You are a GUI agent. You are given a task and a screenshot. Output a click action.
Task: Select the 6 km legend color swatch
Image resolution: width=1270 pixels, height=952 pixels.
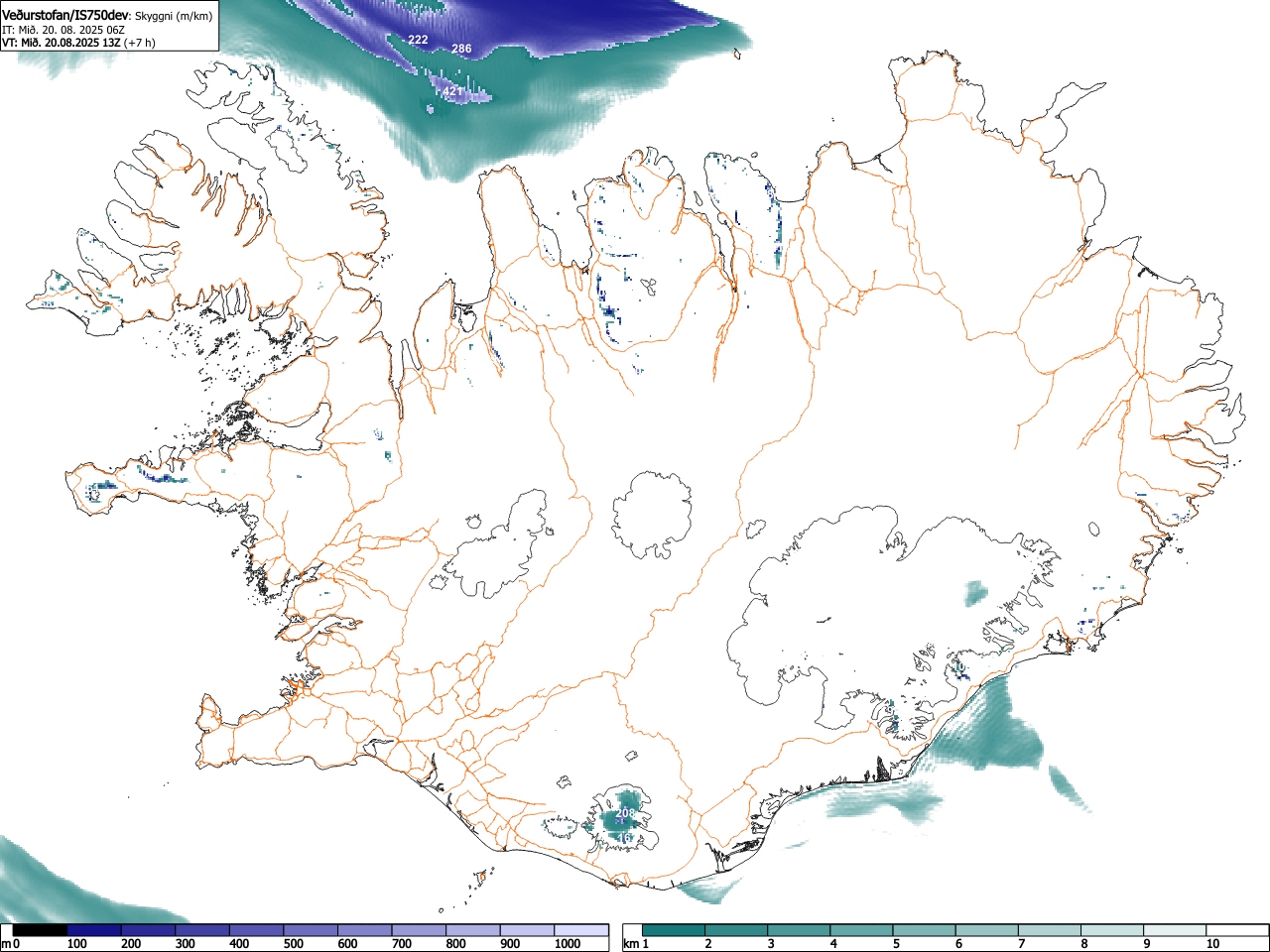(x=986, y=930)
